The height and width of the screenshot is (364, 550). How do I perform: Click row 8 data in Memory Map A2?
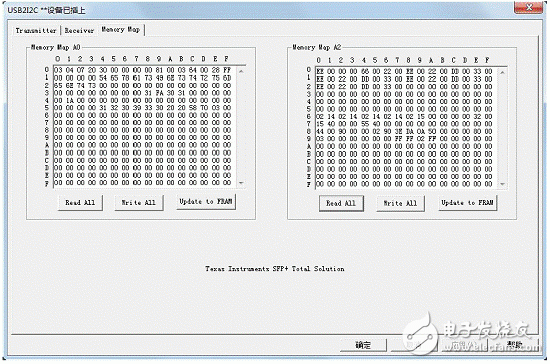404,132
